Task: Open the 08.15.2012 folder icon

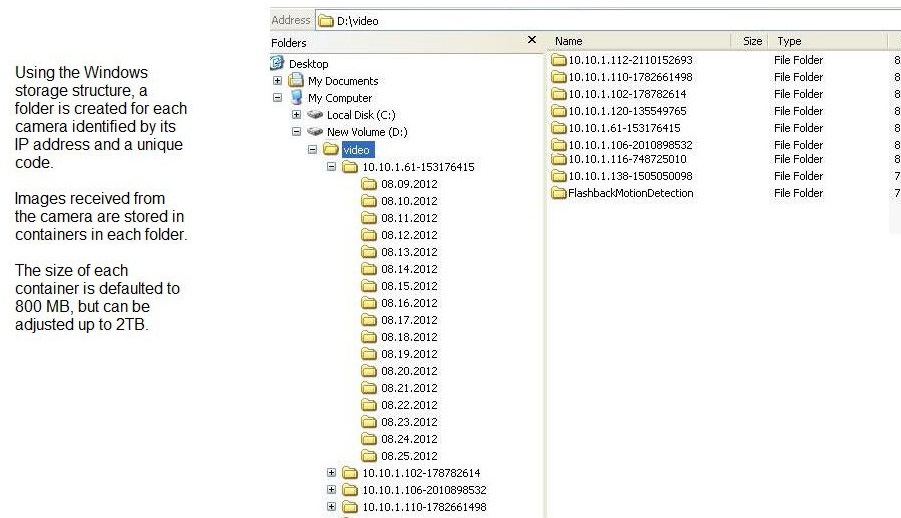Action: click(x=369, y=286)
